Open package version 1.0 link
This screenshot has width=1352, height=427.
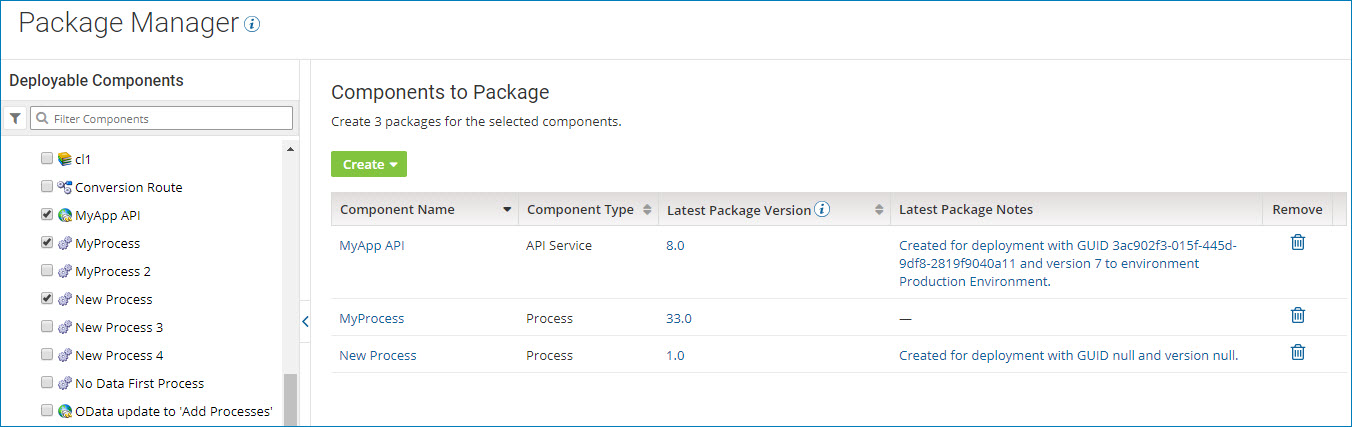point(675,355)
